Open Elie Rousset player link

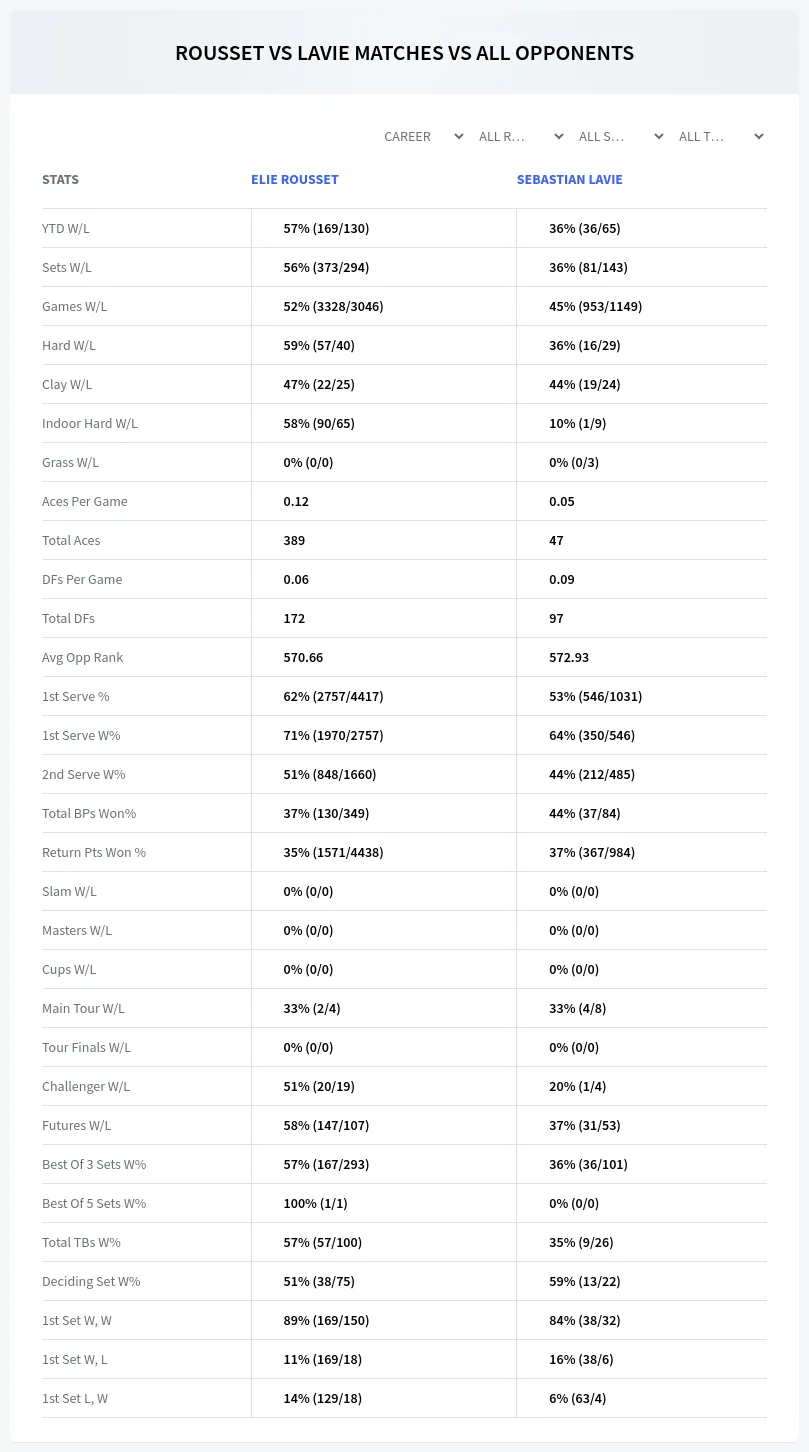[x=295, y=179]
